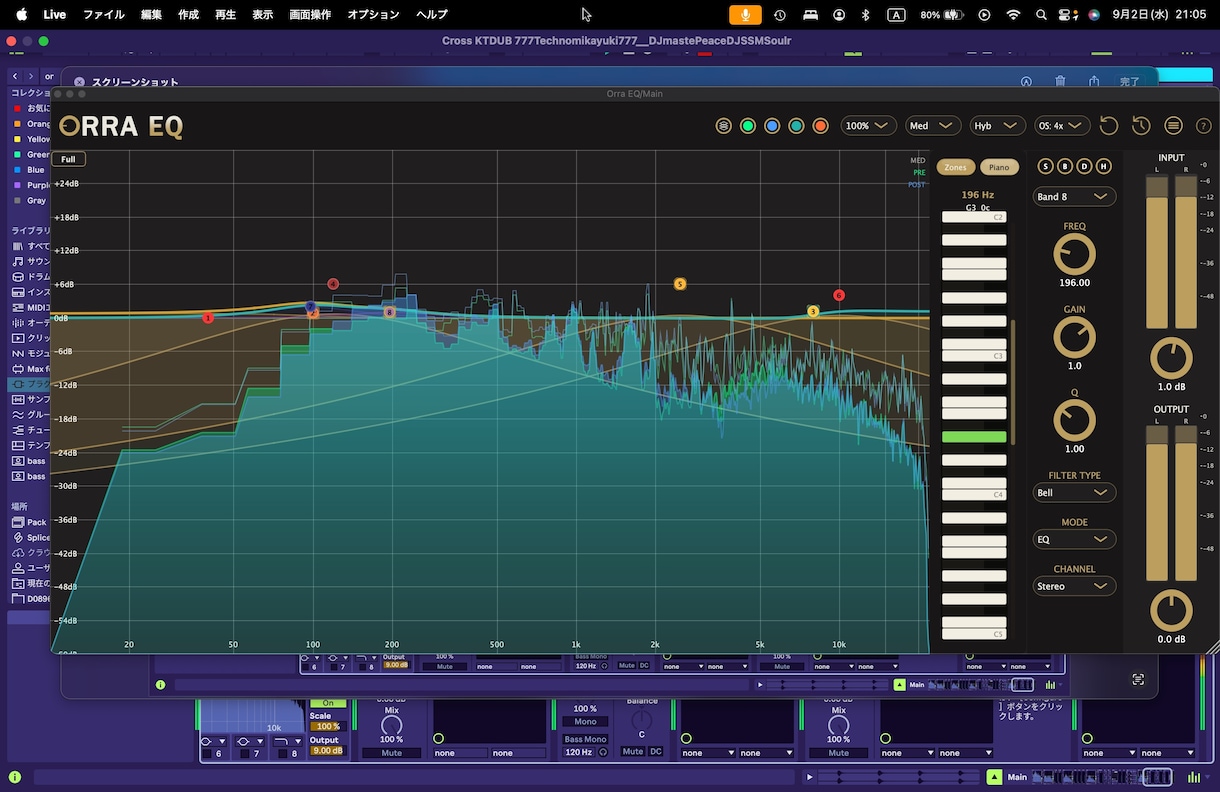
Task: Click the Wi-Fi icon in menu bar
Action: point(1014,15)
